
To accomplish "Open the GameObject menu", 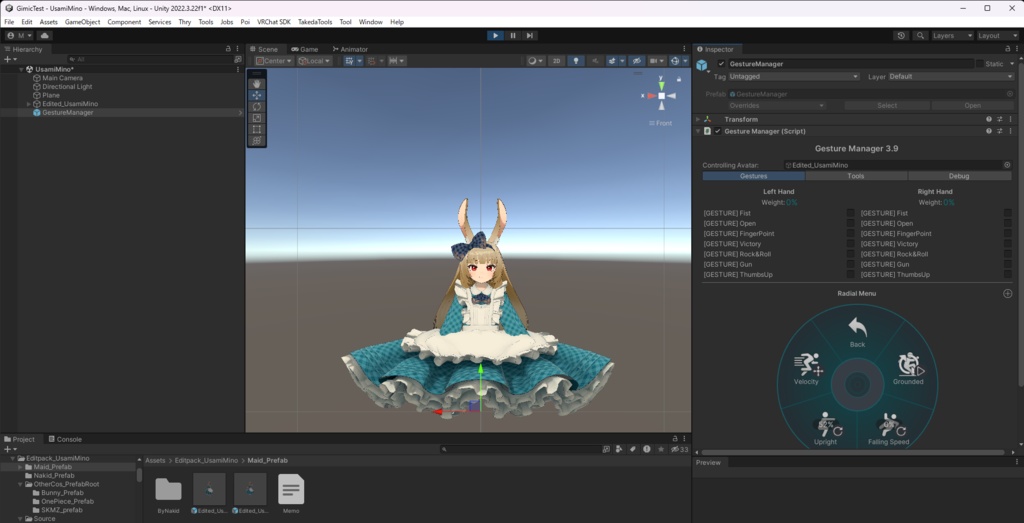I will [x=82, y=22].
